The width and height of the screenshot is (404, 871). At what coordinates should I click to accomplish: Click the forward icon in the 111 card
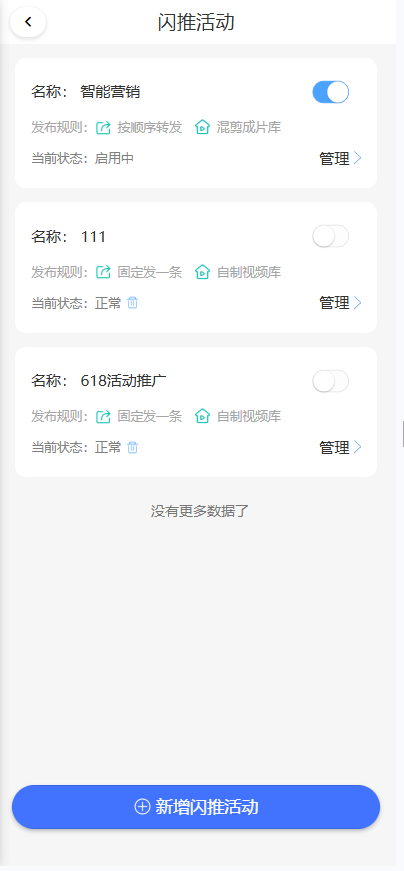pyautogui.click(x=103, y=272)
